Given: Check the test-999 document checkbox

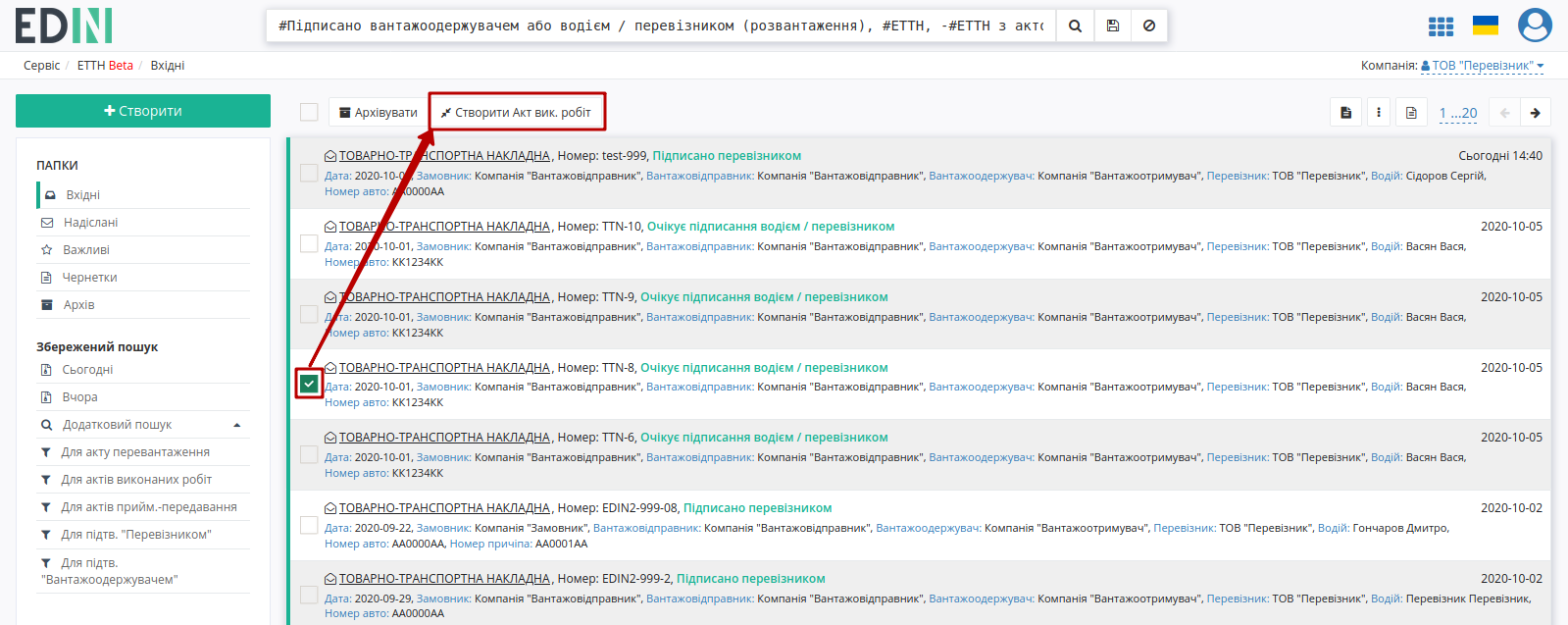Looking at the screenshot, I should 309,174.
